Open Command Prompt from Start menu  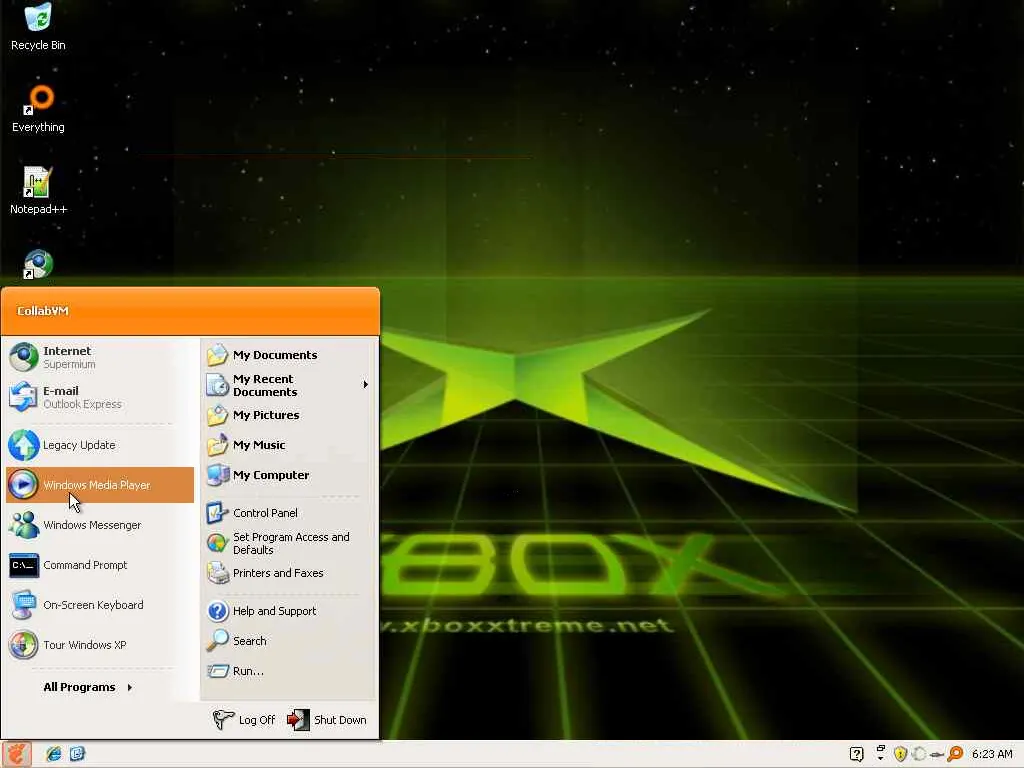coord(100,565)
